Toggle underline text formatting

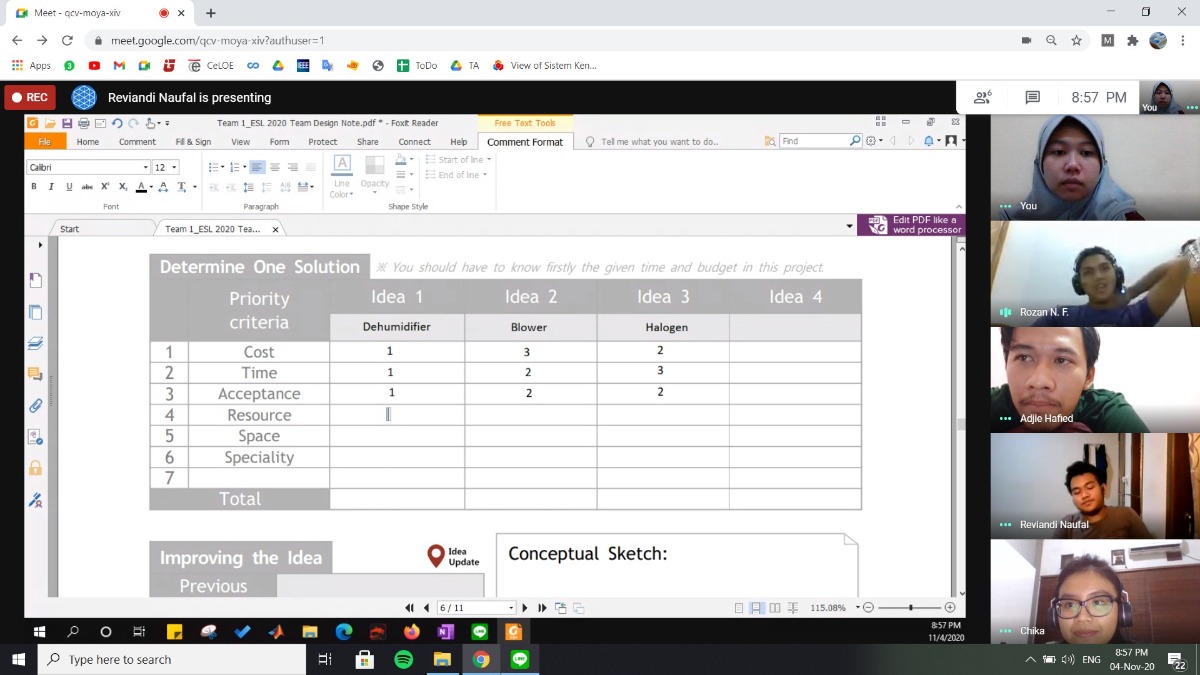pyautogui.click(x=69, y=186)
